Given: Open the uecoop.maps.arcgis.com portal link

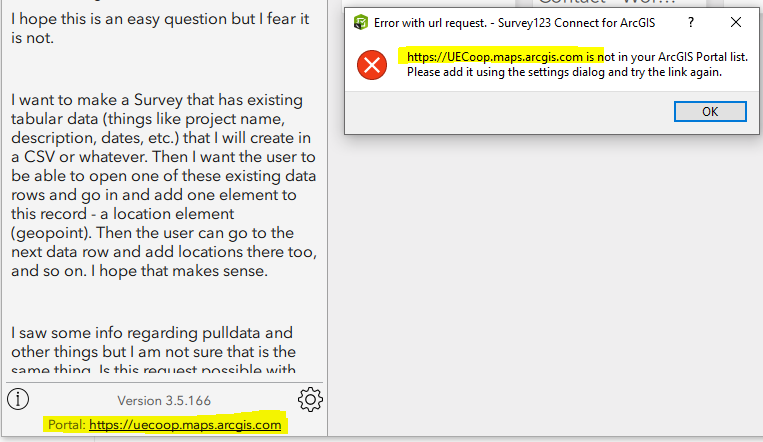Looking at the screenshot, I should coord(185,424).
